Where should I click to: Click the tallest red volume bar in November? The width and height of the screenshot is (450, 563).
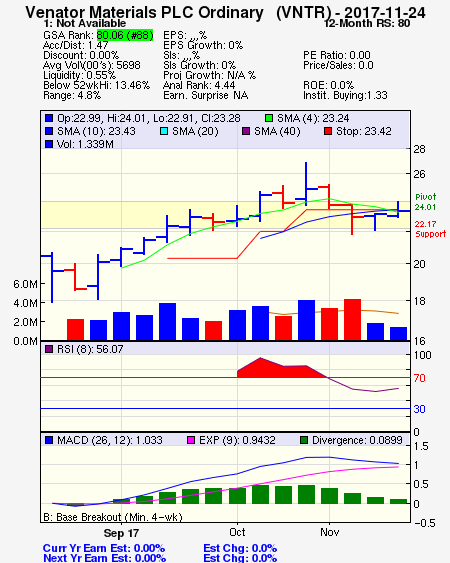pos(352,319)
